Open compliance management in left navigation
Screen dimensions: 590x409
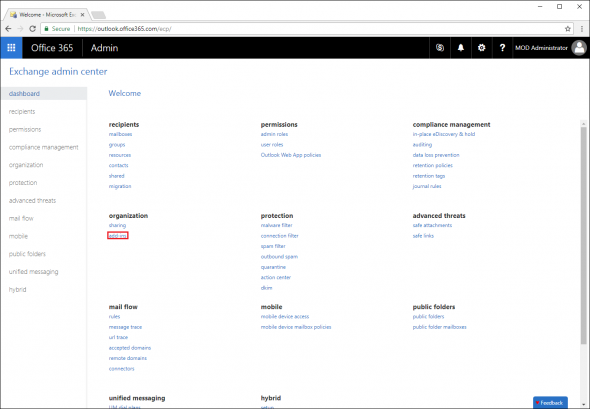[x=44, y=147]
